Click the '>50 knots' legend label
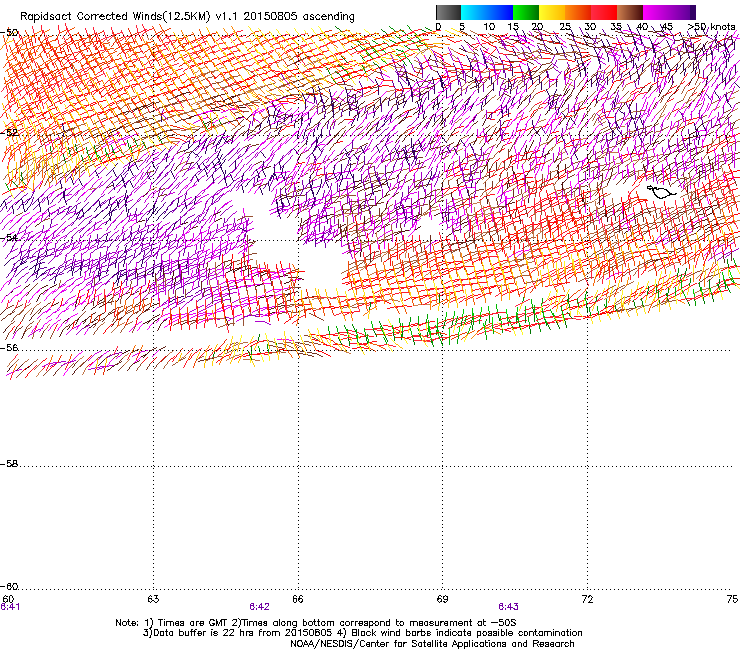This screenshot has width=740, height=650. coord(712,27)
